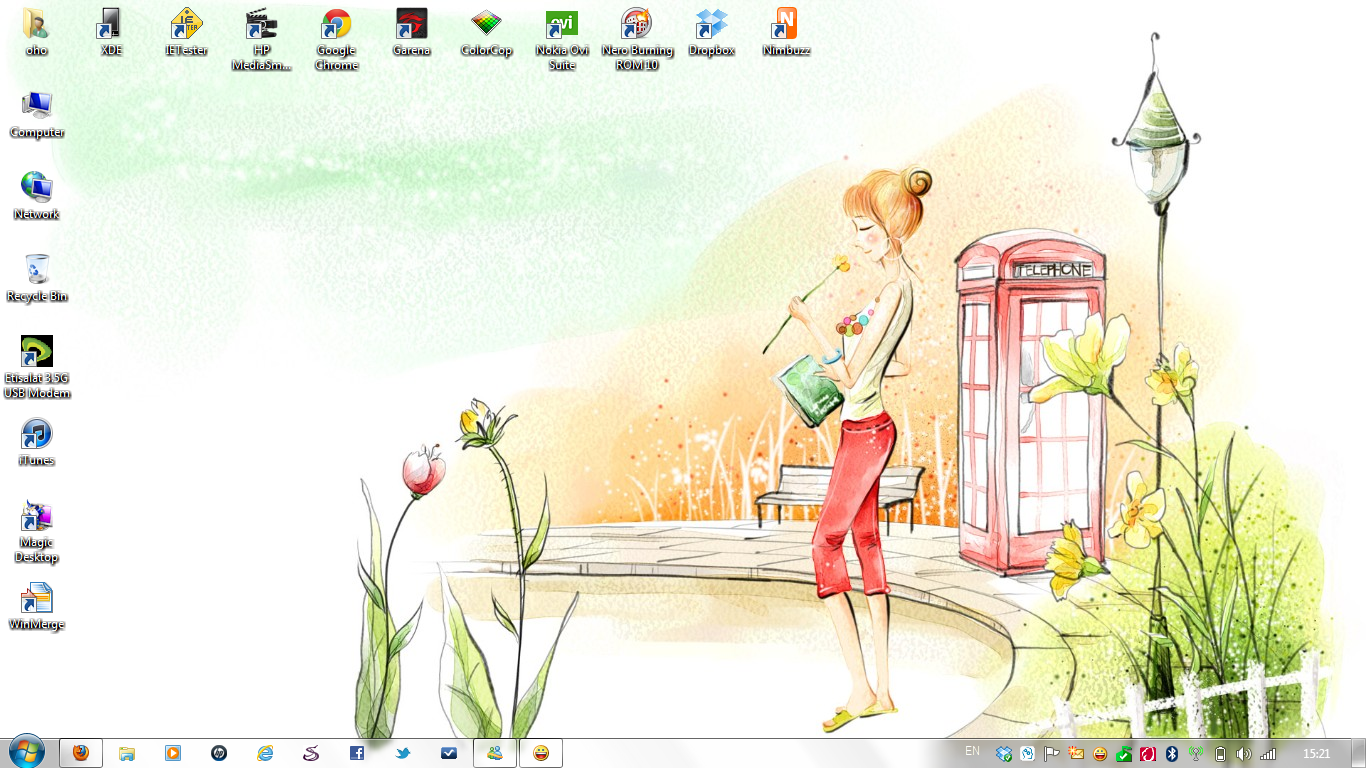
Task: Select the Nero Burning ROM 10 icon
Action: point(637,25)
